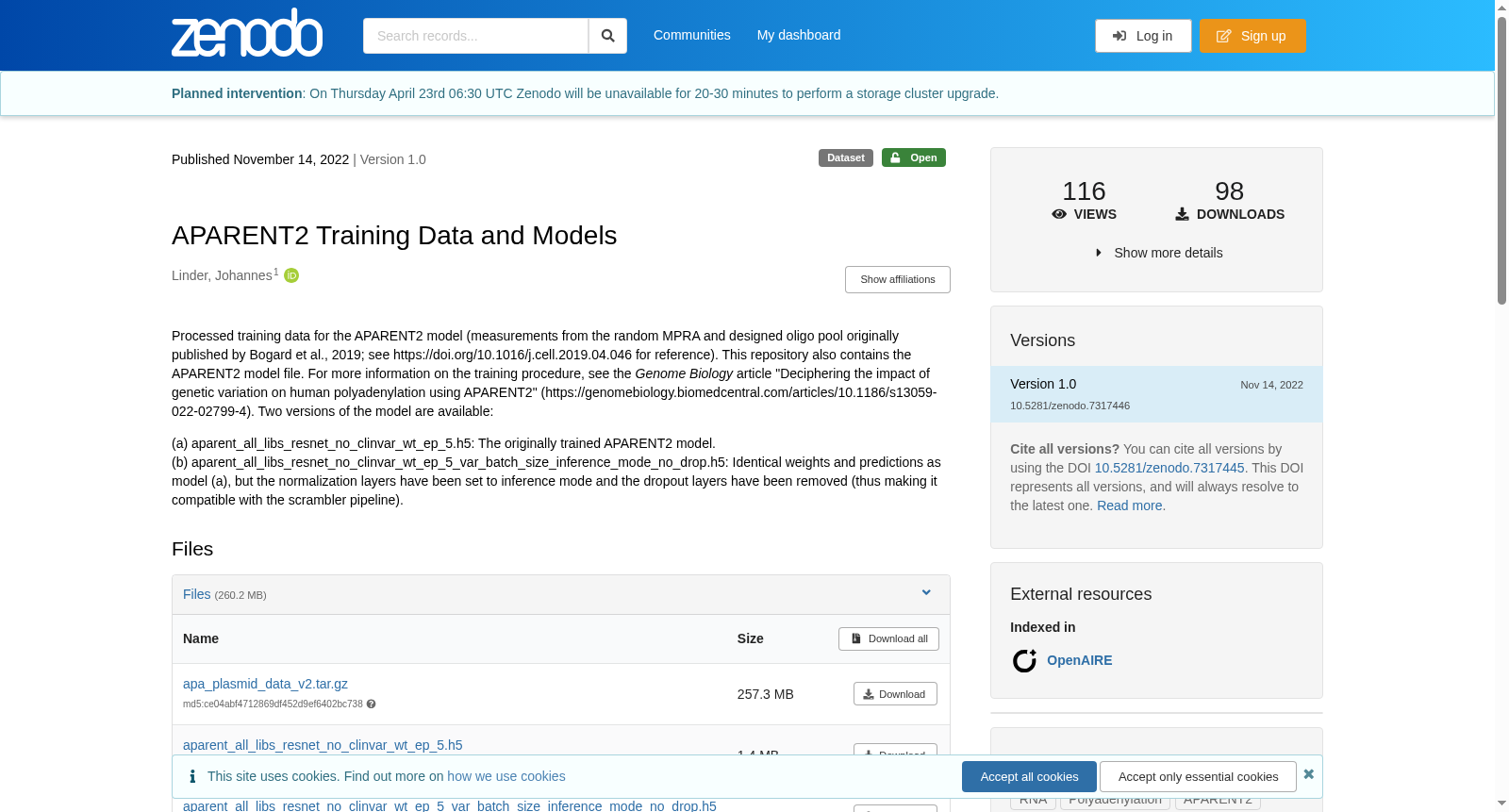Click the cookie banner info icon

(192, 776)
